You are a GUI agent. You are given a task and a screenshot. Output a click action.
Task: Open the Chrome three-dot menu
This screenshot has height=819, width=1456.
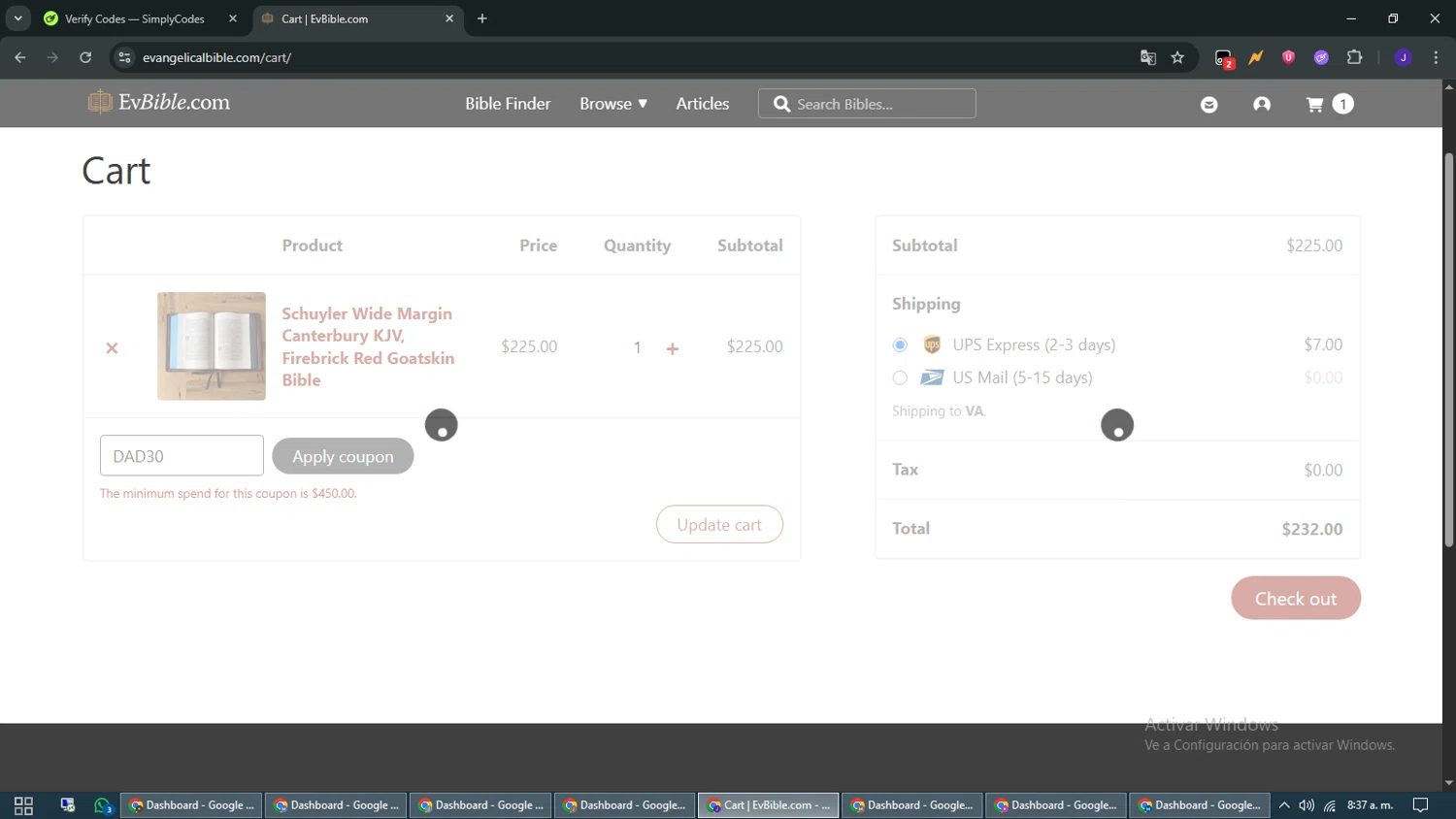pos(1436,57)
